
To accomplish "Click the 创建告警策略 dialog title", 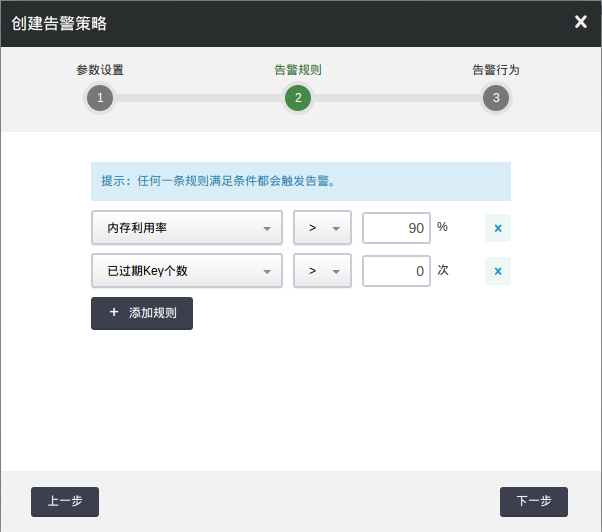I will point(59,23).
